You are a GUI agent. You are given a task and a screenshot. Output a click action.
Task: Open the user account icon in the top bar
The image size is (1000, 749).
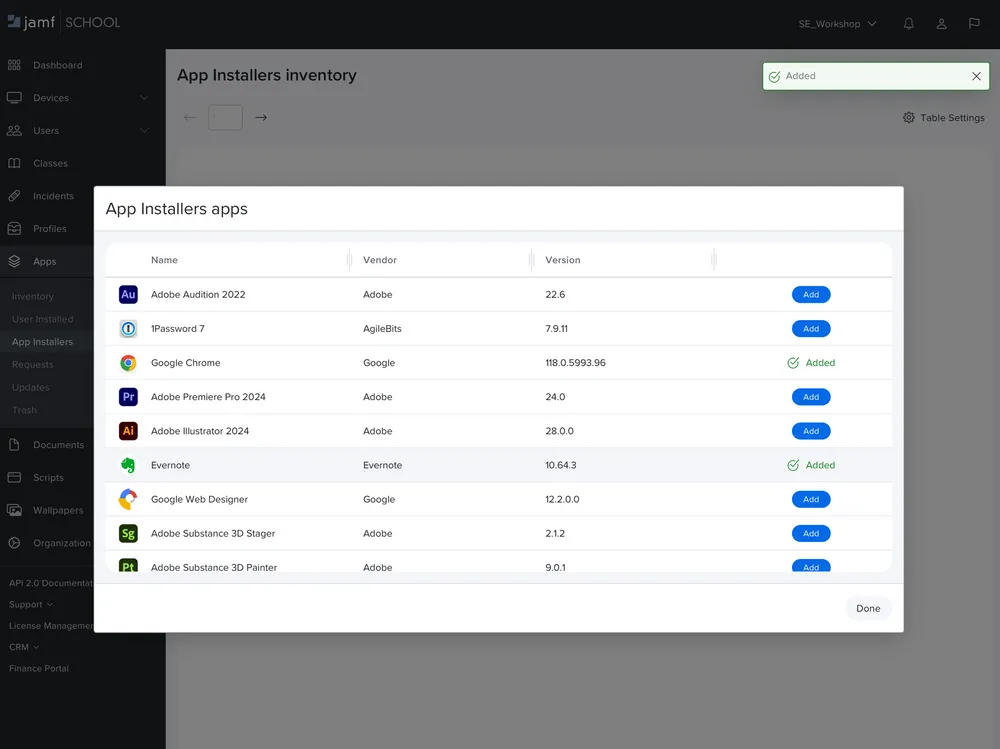point(941,23)
